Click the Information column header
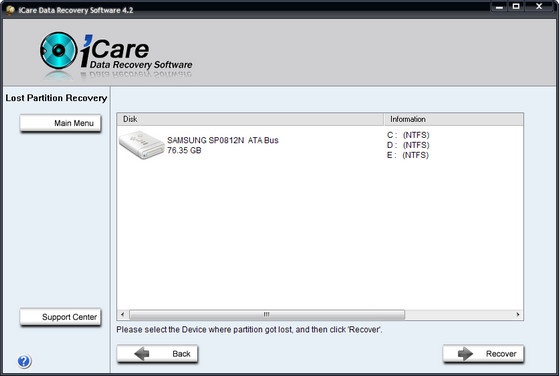 coord(453,119)
